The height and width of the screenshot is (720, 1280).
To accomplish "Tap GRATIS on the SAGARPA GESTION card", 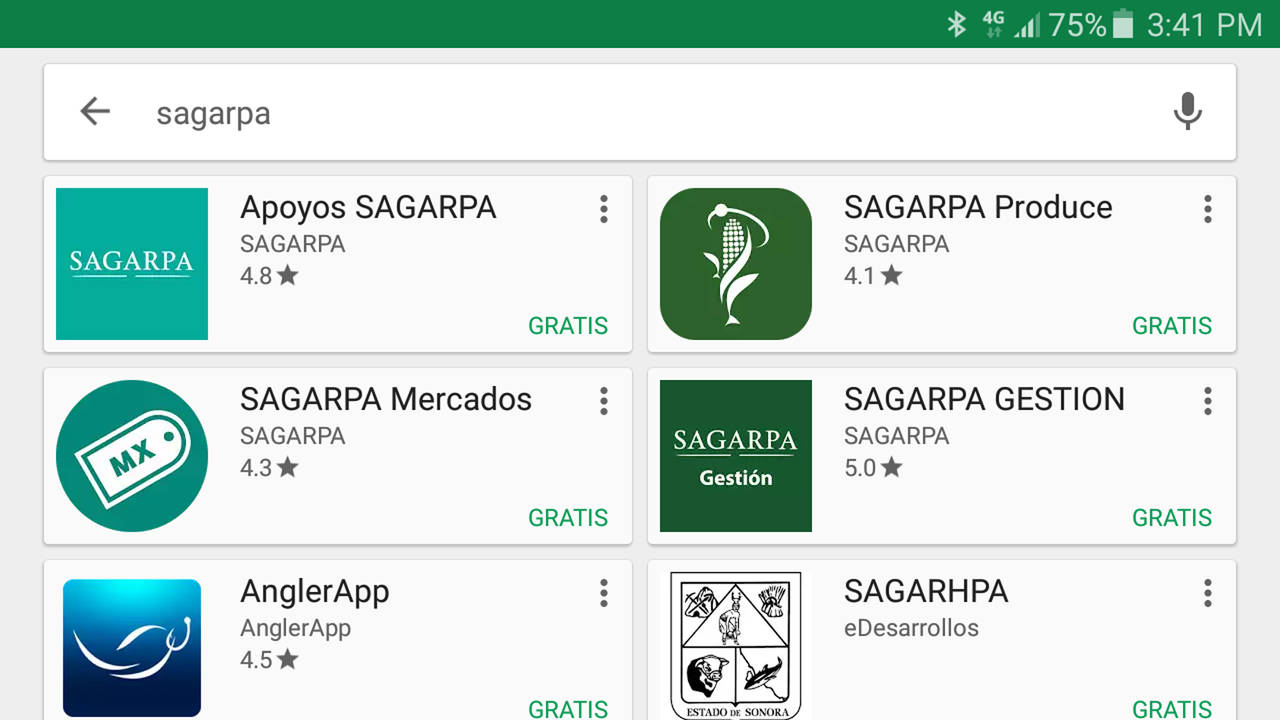I will coord(1172,517).
